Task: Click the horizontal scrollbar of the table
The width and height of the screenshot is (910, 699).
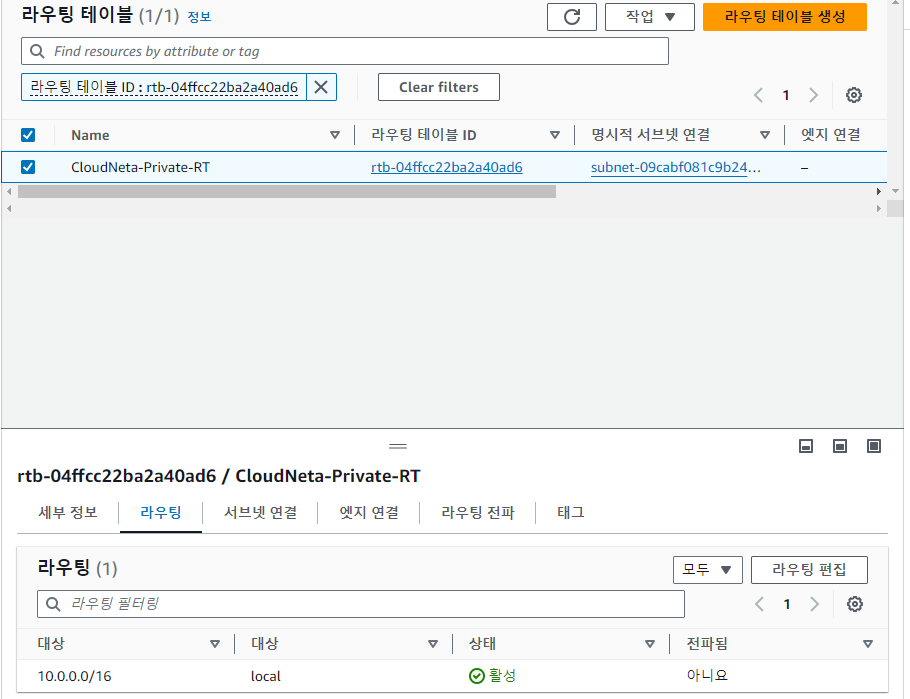Action: 287,192
